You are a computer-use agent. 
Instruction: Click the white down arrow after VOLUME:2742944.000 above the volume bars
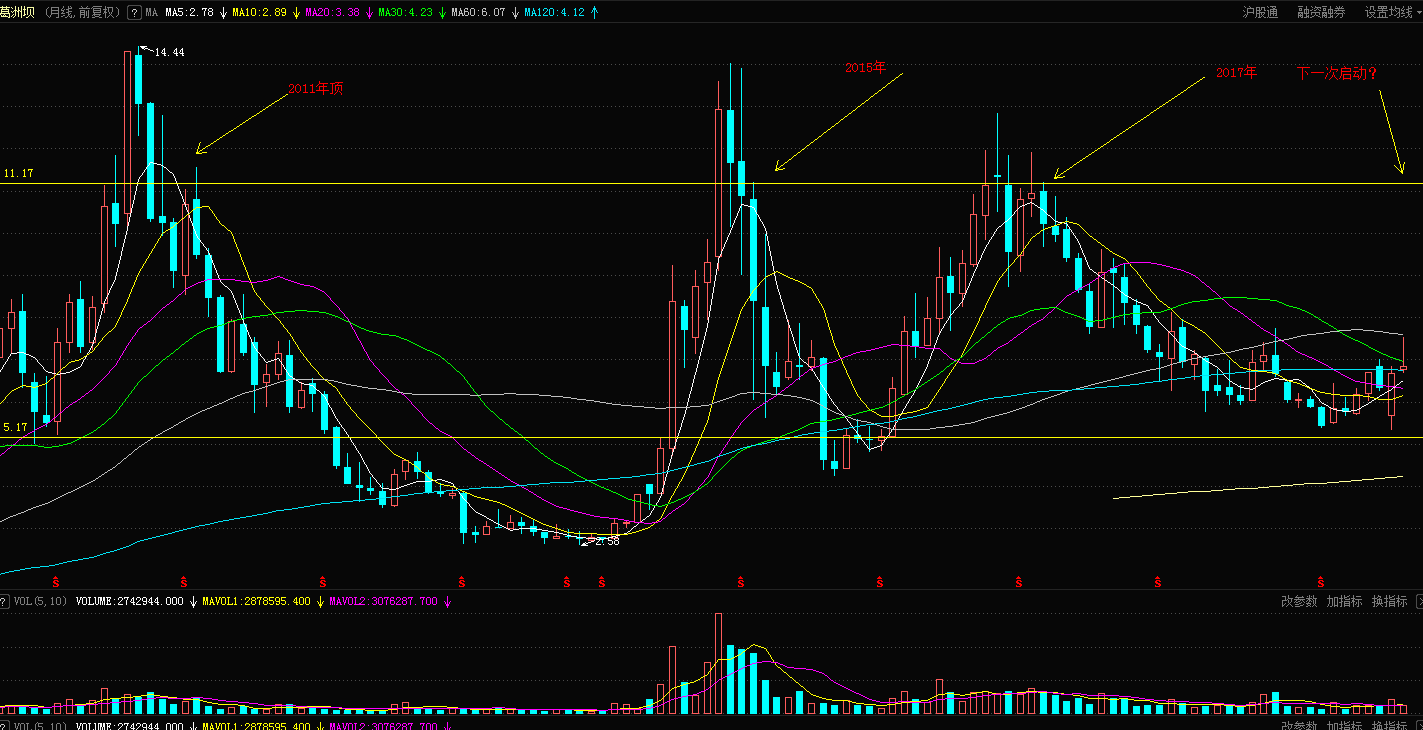(193, 601)
